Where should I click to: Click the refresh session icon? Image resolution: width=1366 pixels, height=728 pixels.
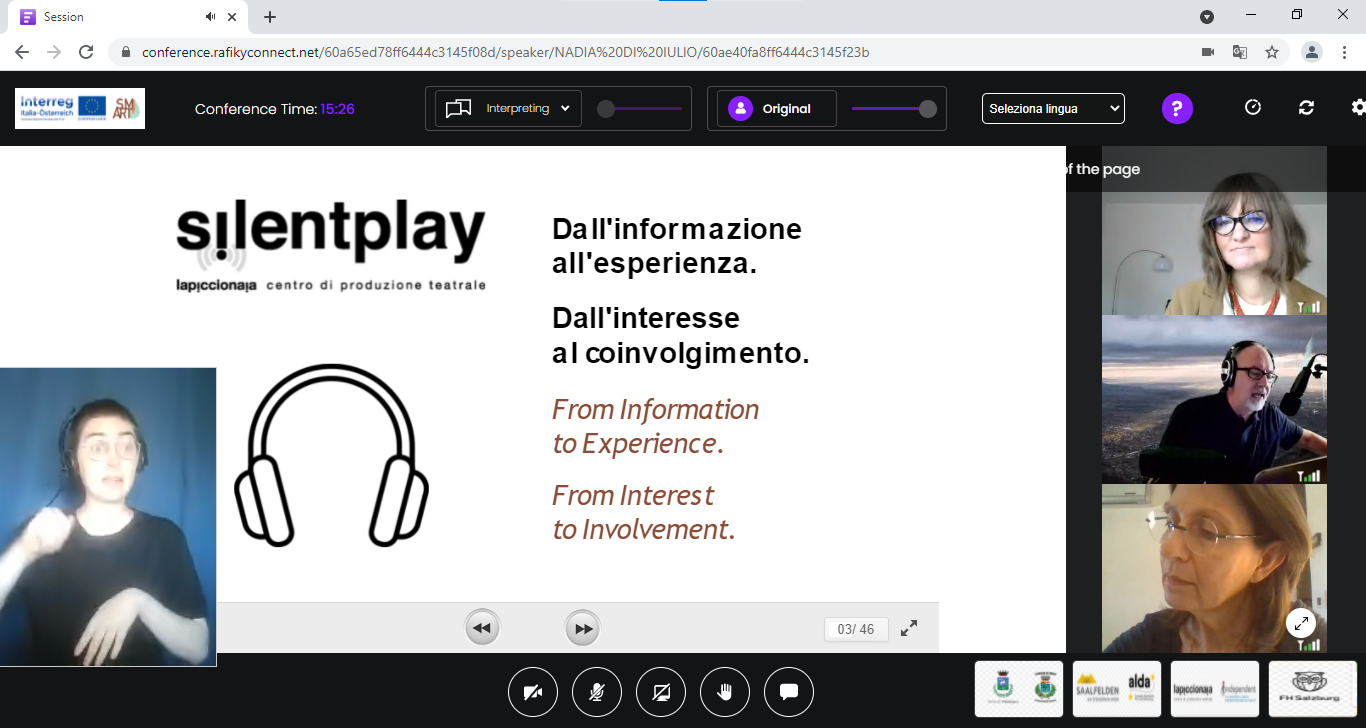1306,108
